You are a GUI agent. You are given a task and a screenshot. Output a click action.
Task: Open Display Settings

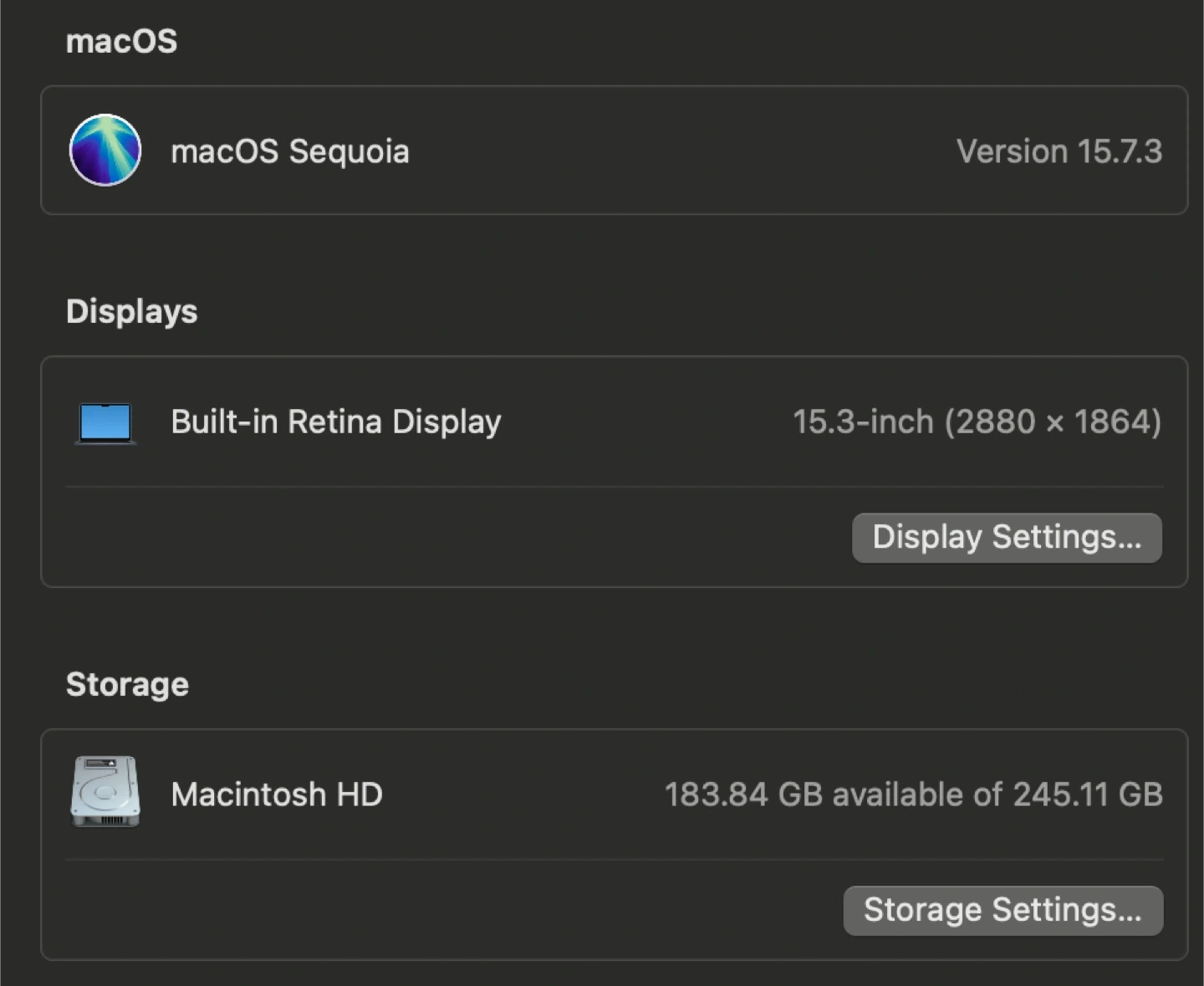[1007, 538]
